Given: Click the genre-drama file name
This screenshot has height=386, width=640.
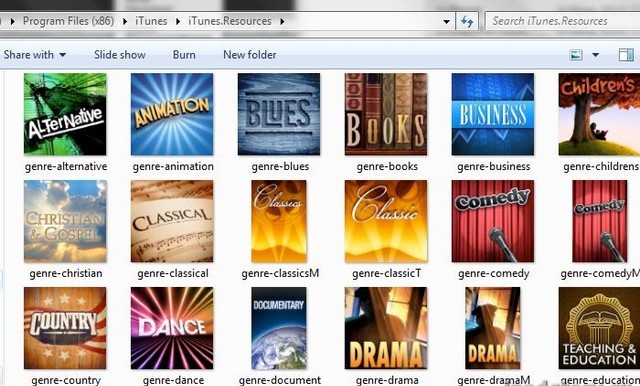Looking at the screenshot, I should 387,380.
